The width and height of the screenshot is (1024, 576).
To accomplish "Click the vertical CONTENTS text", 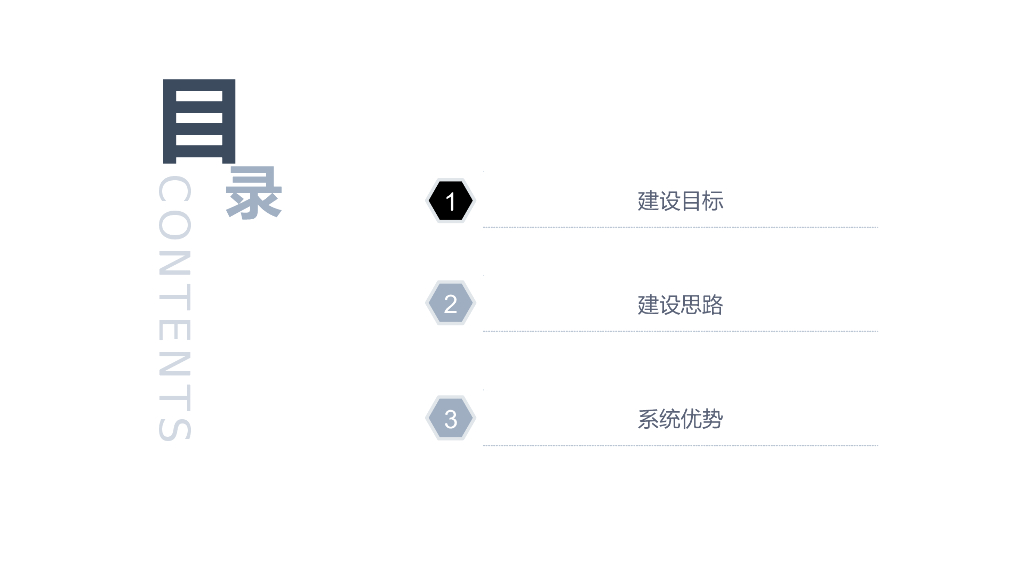I will click(x=174, y=310).
